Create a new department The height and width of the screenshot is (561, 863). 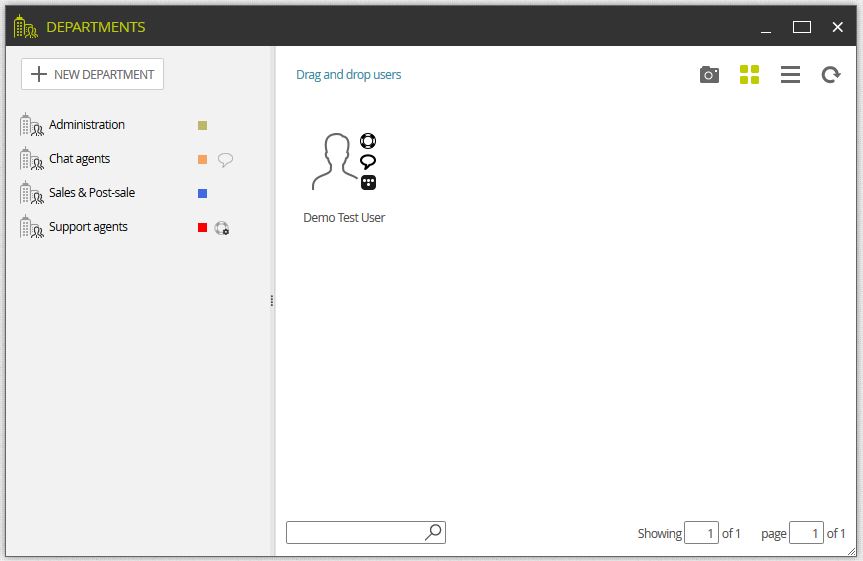pos(92,74)
